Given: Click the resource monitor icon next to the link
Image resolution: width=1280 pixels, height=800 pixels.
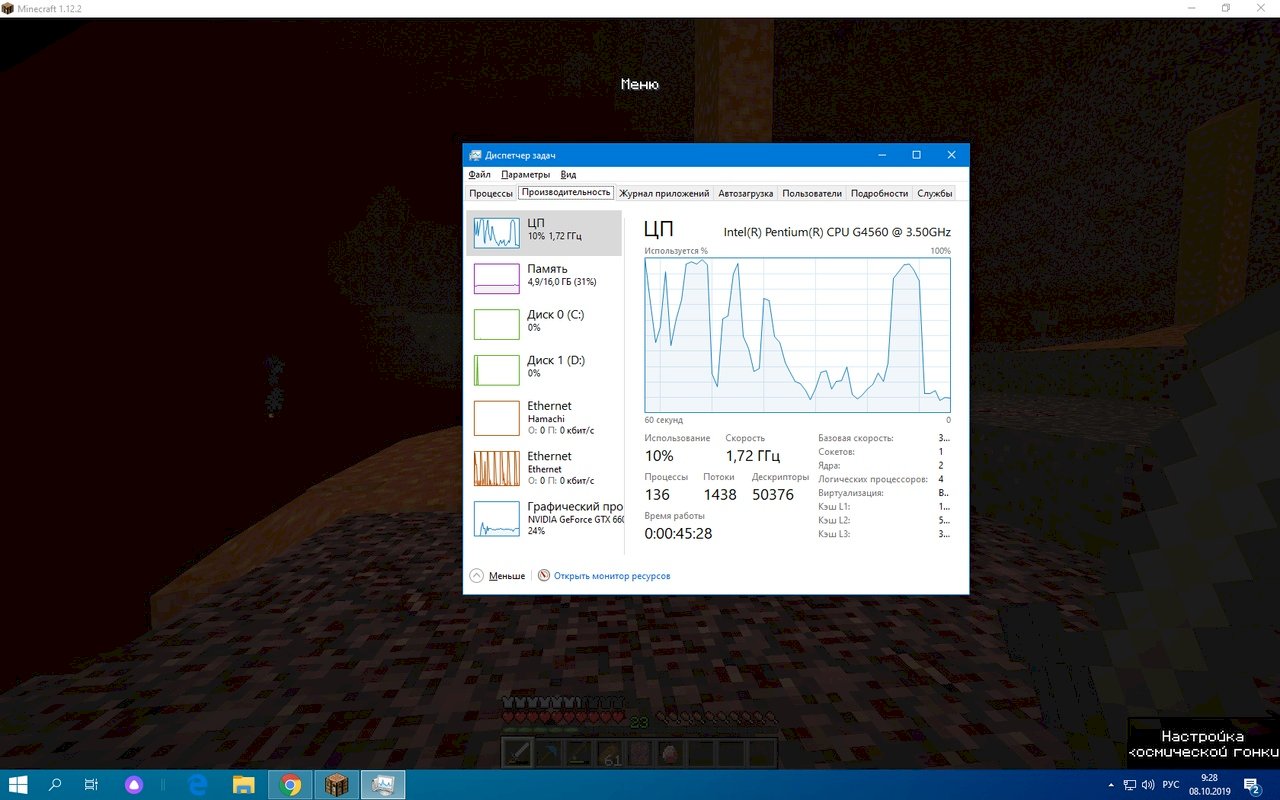Looking at the screenshot, I should (x=544, y=576).
